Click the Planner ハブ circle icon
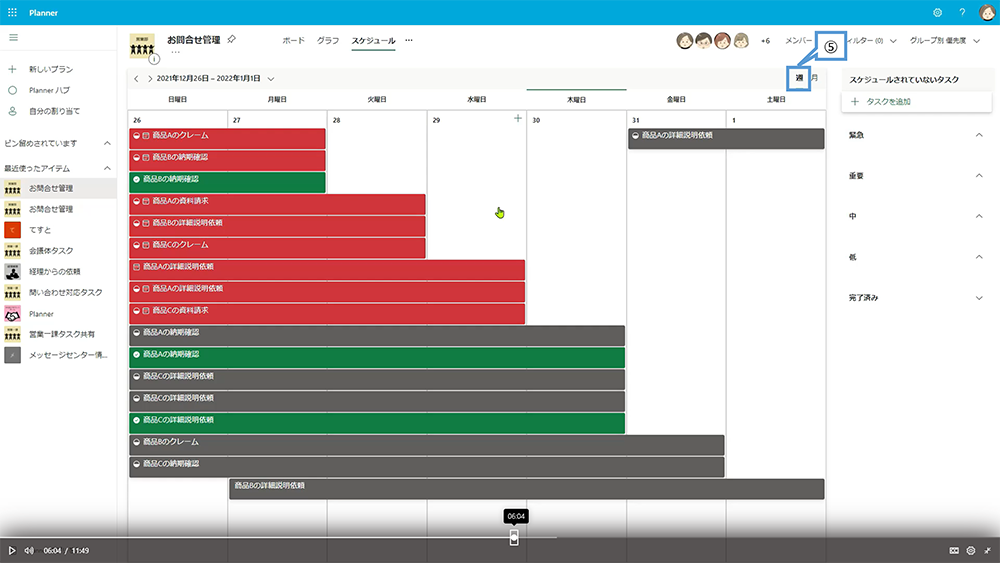The height and width of the screenshot is (563, 1000). [12, 90]
